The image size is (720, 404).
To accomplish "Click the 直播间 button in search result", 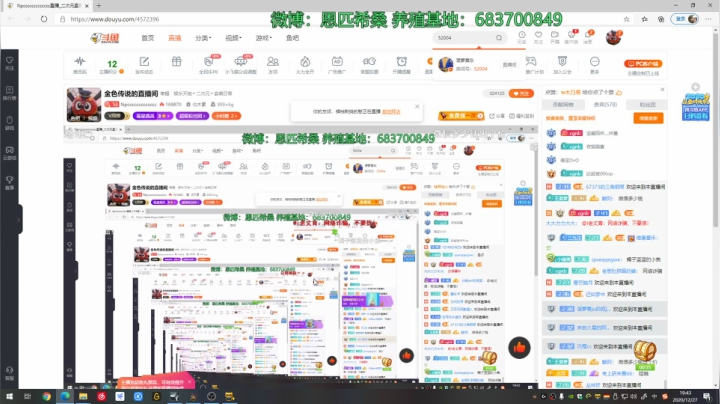I will coord(509,65).
